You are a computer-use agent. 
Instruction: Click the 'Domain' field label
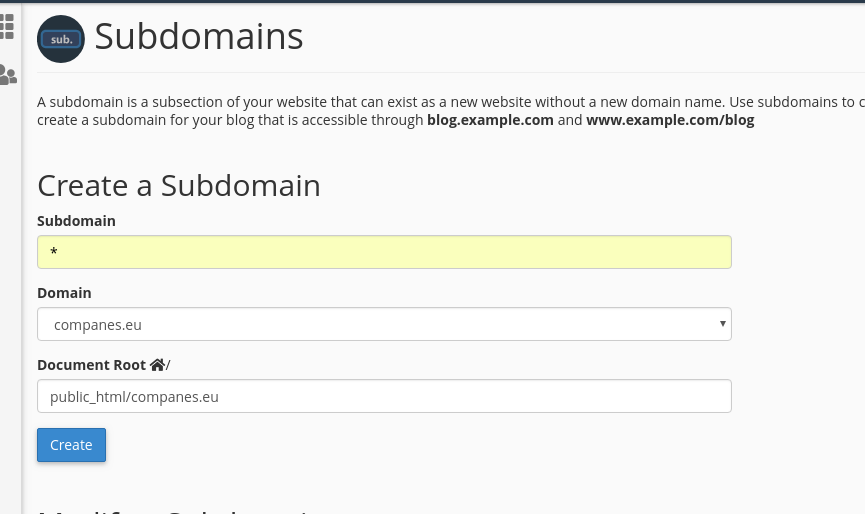[64, 293]
